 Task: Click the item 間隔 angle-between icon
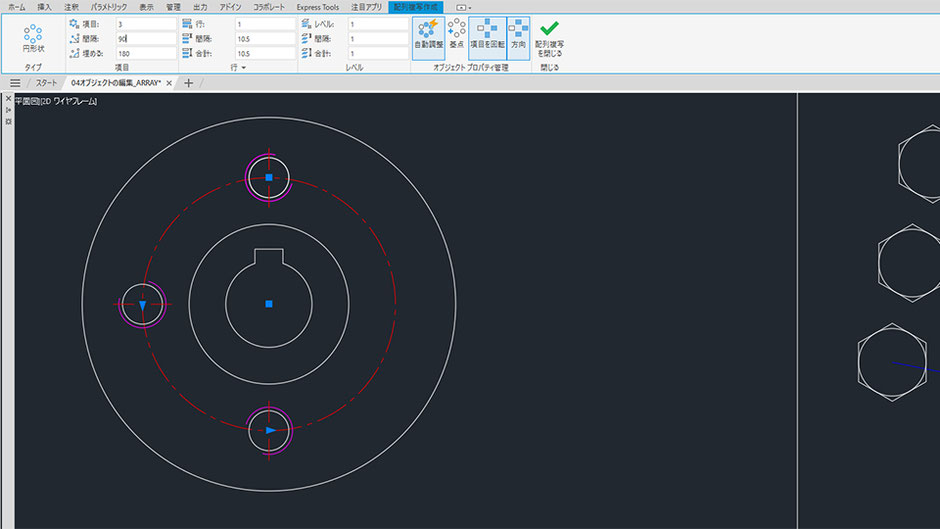coord(74,38)
